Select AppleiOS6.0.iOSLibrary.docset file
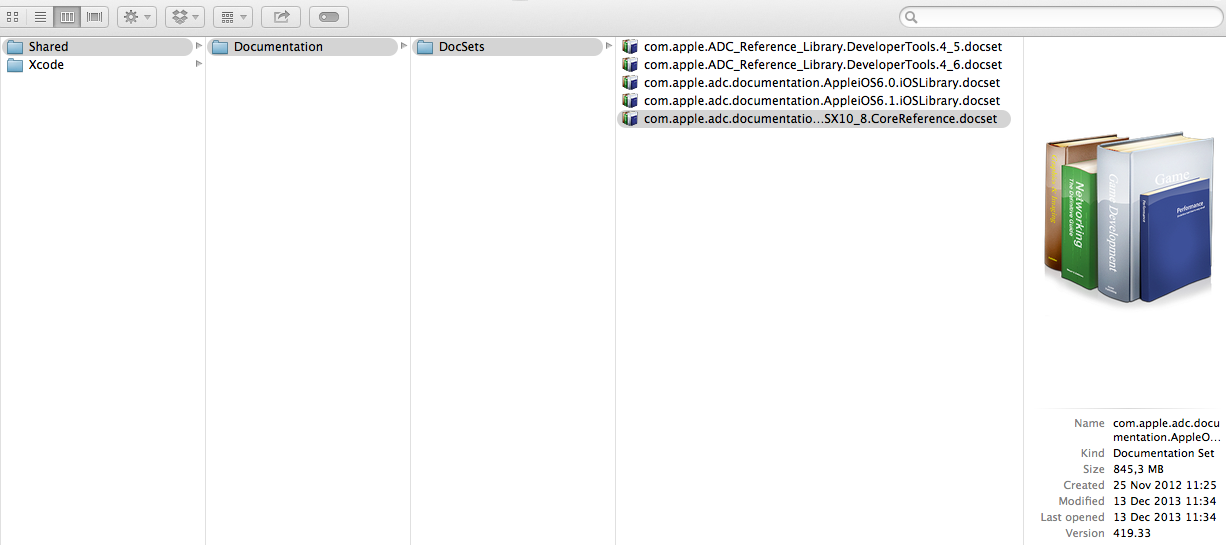 814,83
